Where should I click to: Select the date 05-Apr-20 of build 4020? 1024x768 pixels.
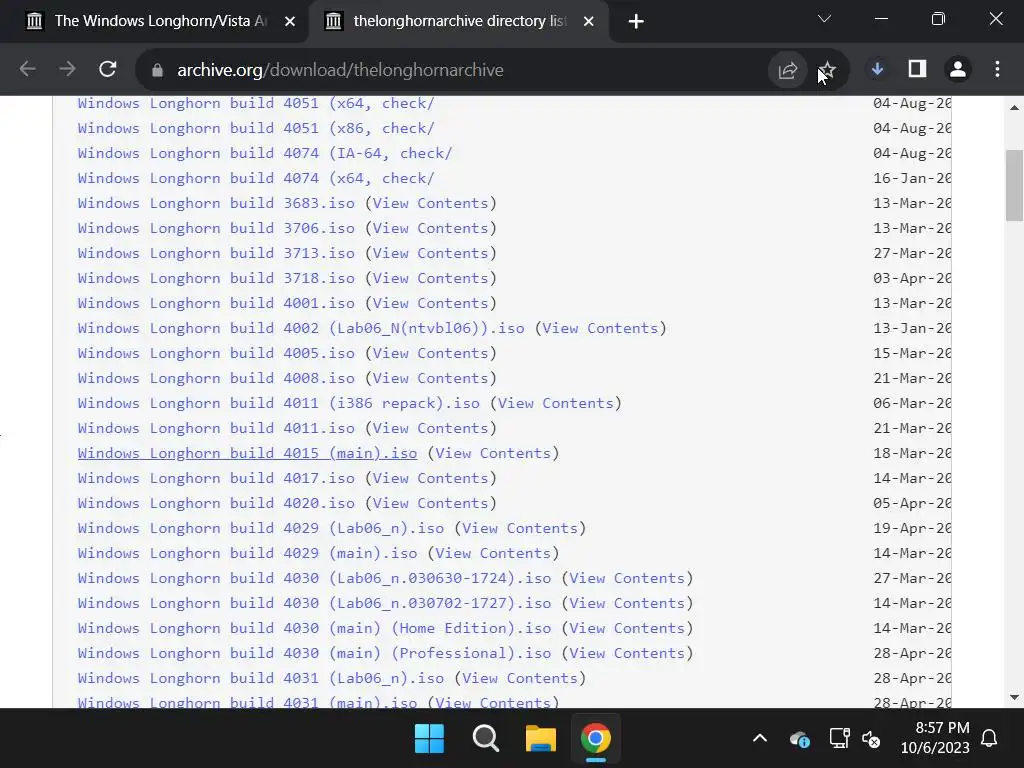[x=912, y=503]
